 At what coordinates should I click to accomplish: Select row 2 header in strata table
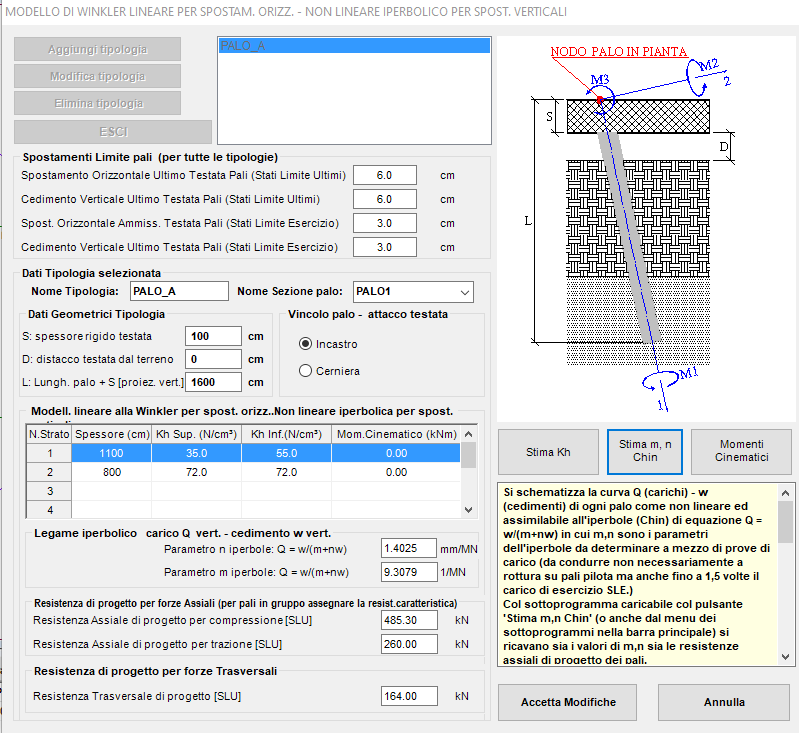49,472
